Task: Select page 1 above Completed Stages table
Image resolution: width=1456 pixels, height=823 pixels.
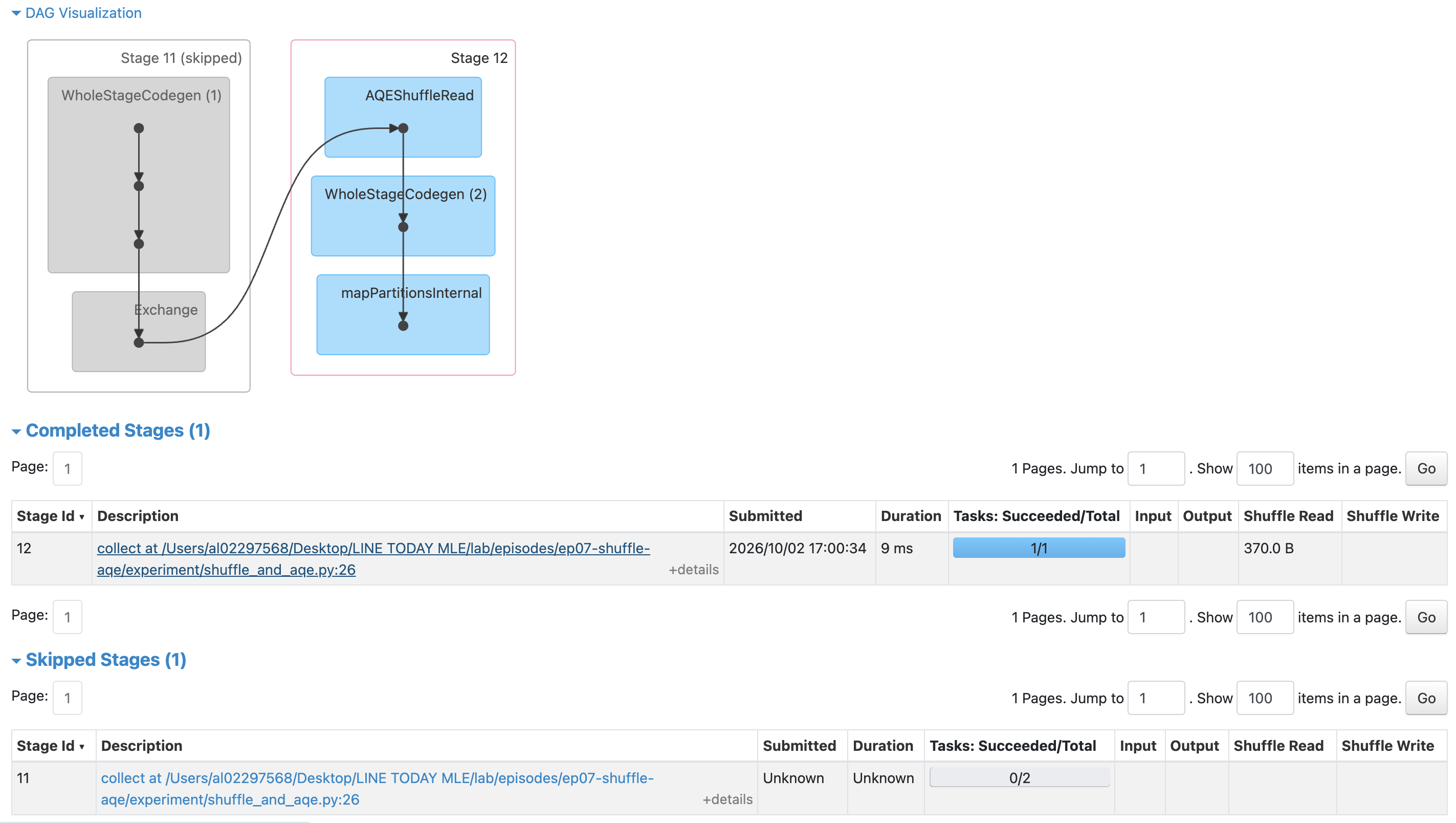Action: pos(67,468)
